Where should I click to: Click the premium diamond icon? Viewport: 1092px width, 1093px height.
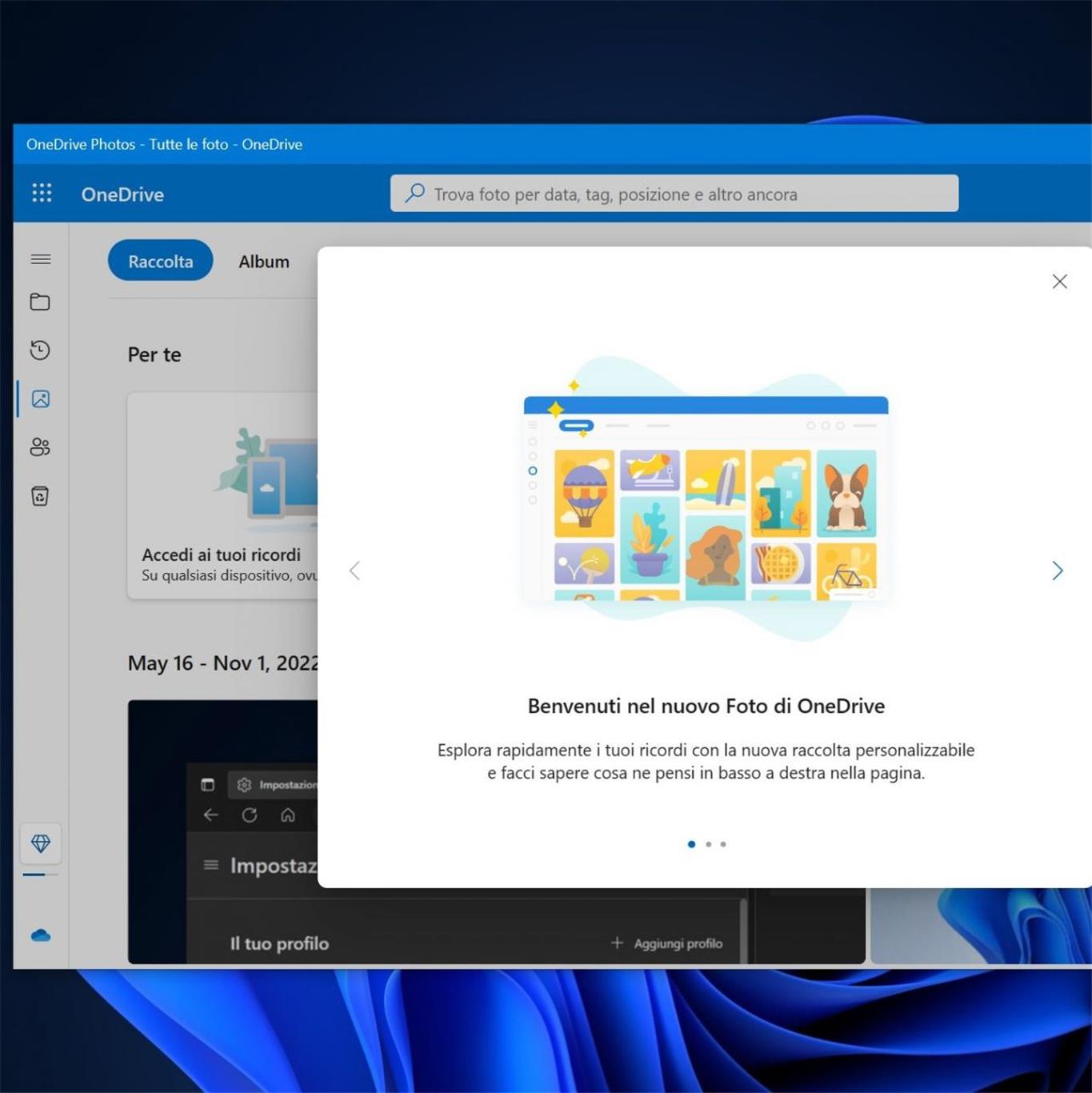click(x=41, y=843)
